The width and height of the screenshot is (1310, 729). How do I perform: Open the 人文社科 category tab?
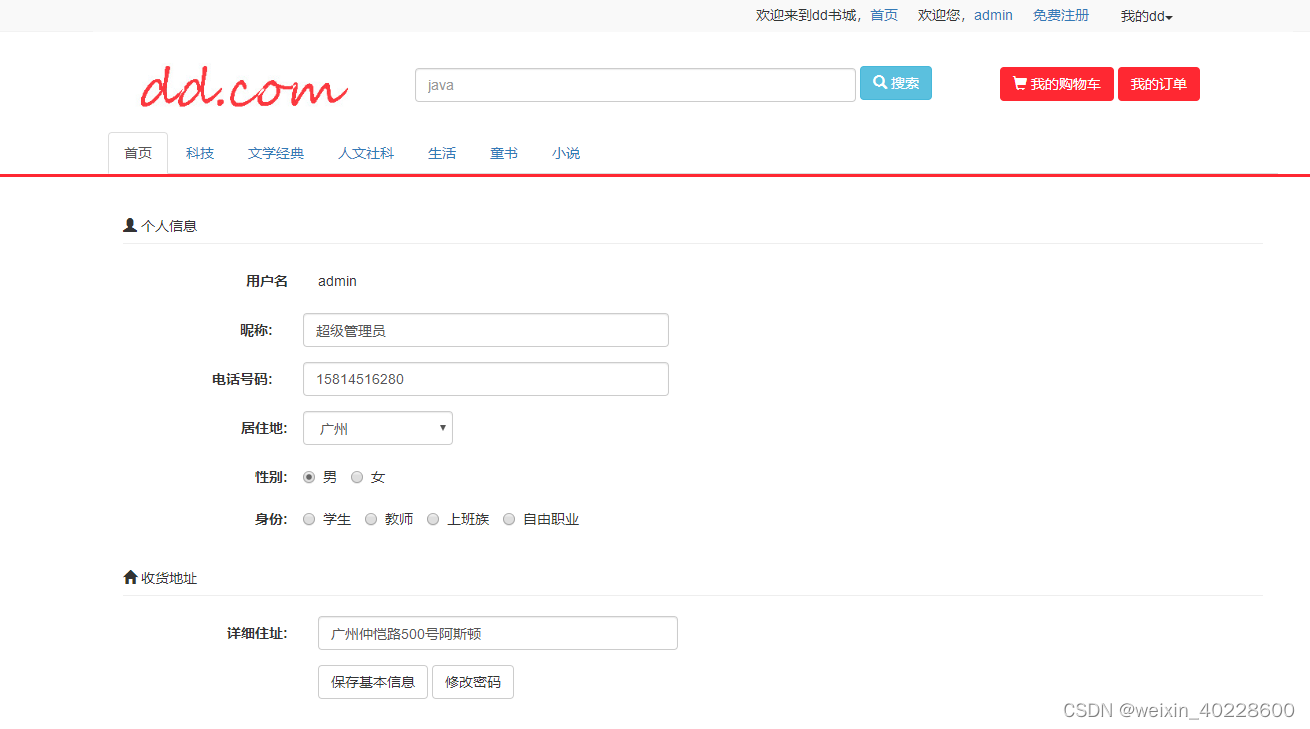click(x=366, y=153)
